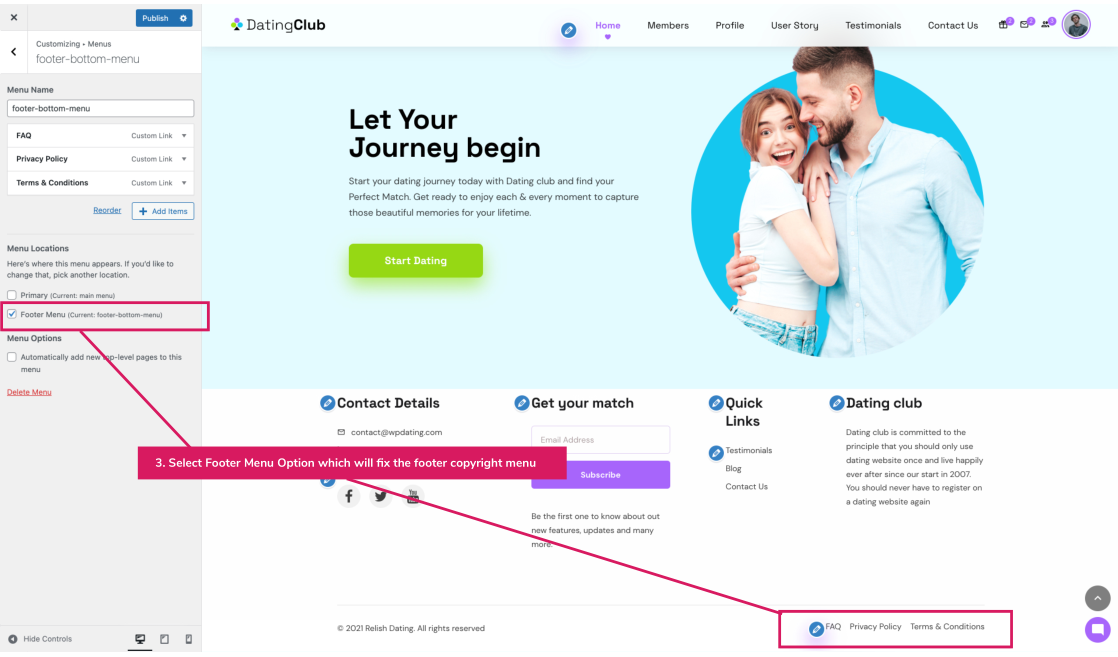This screenshot has width=1118, height=657.
Task: Click the Publish settings gear icon
Action: pyautogui.click(x=183, y=18)
